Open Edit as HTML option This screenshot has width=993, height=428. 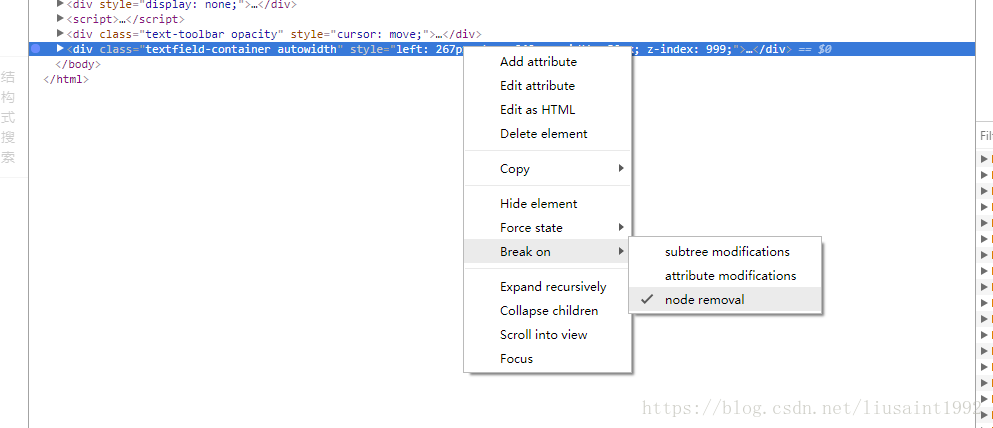[548, 110]
